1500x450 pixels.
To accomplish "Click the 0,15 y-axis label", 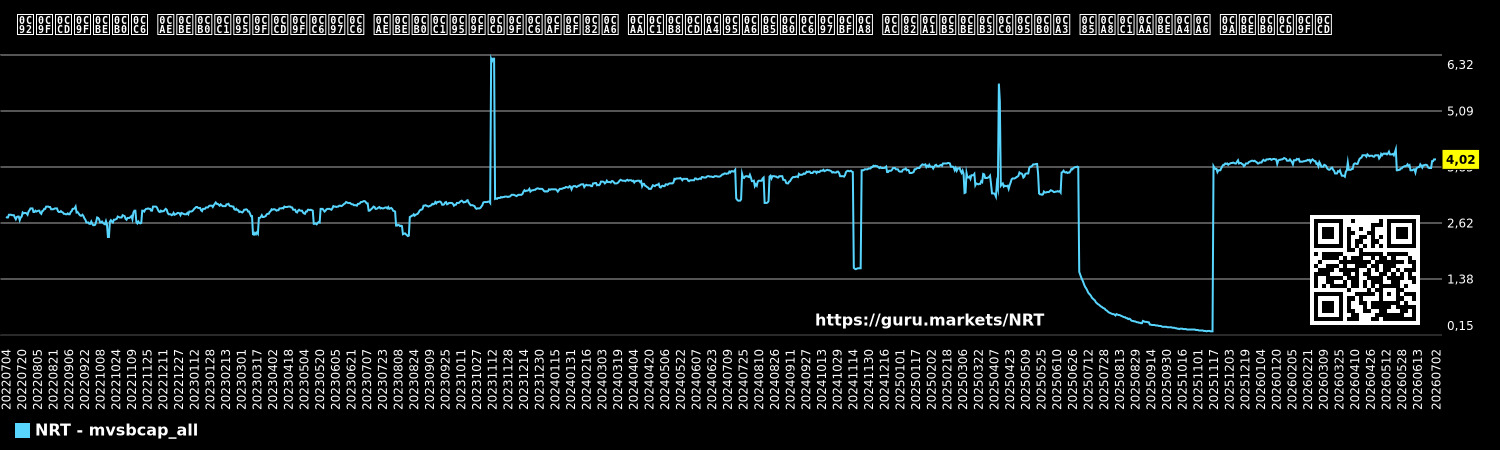I will (1460, 326).
